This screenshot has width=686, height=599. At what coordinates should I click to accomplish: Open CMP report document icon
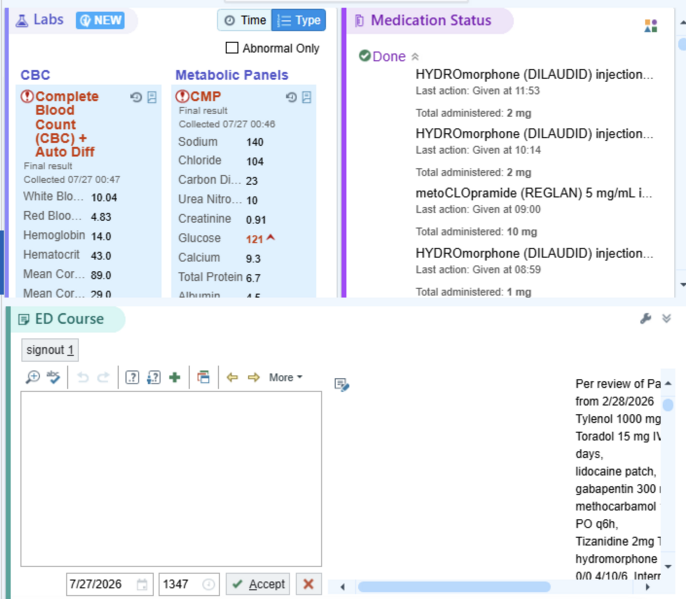click(307, 97)
